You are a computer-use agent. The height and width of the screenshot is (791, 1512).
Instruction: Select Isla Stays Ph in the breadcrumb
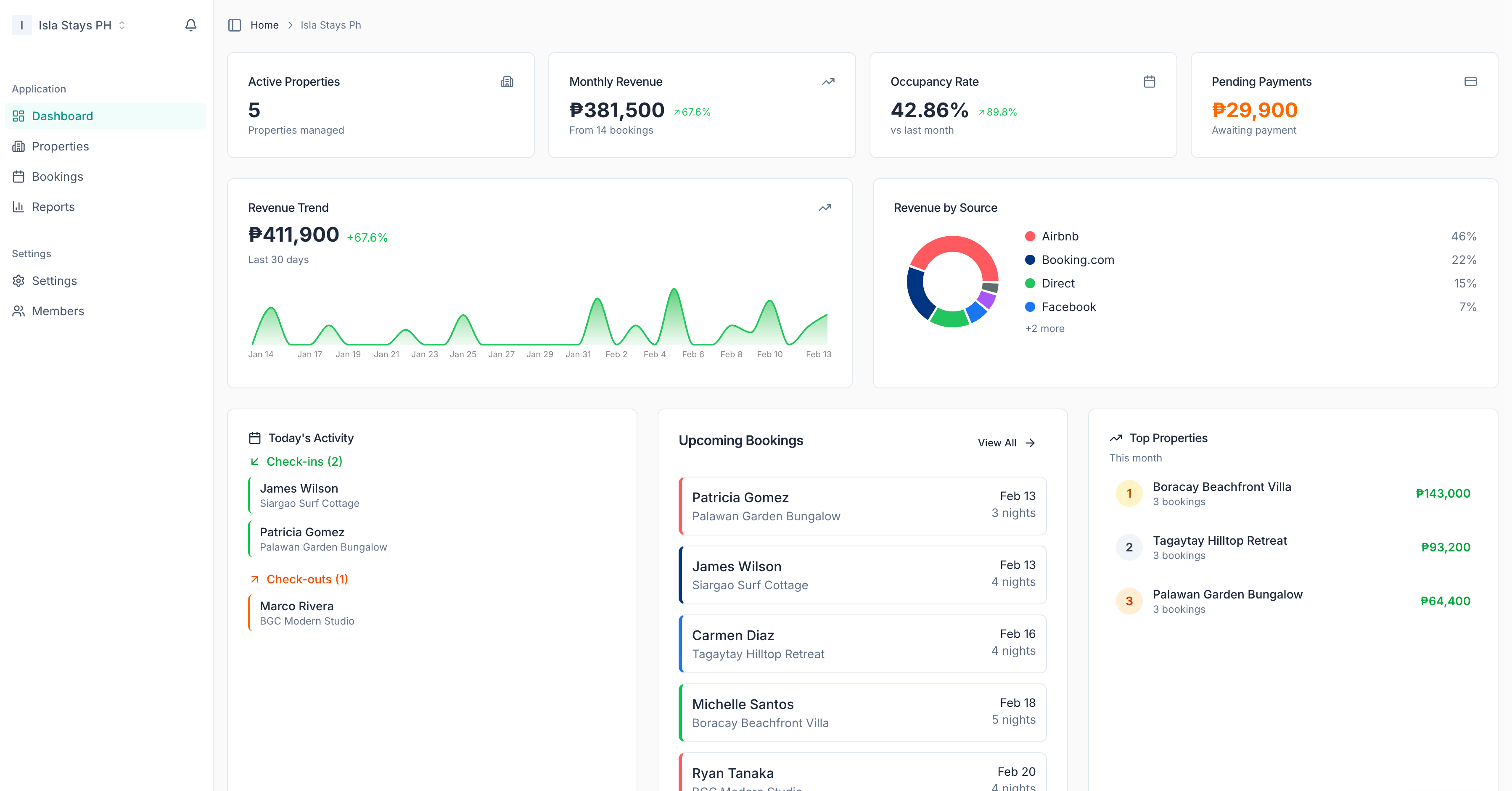tap(330, 25)
